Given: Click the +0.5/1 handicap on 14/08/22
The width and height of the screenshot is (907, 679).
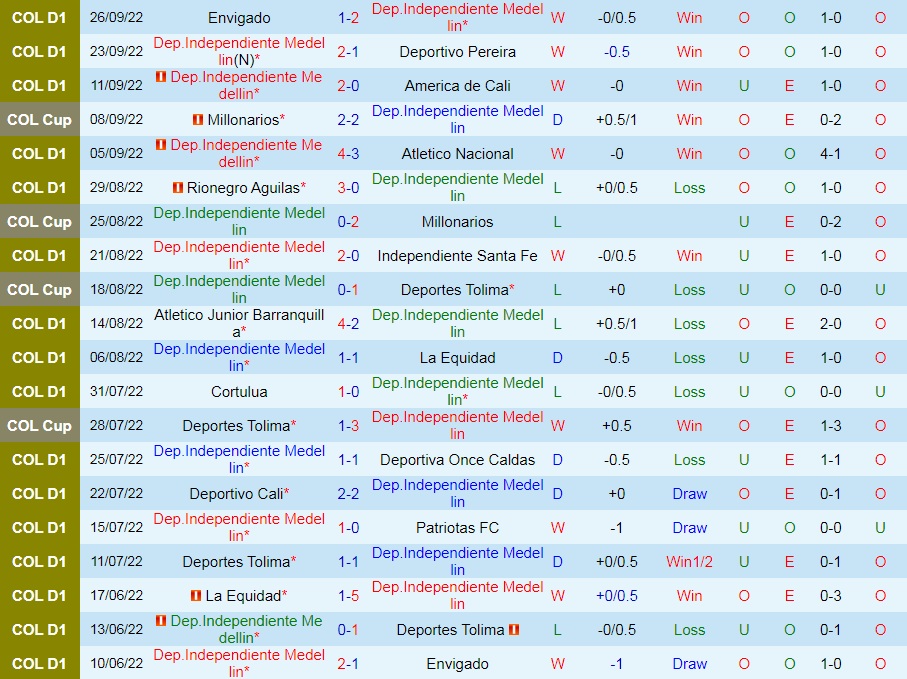Looking at the screenshot, I should tap(617, 324).
